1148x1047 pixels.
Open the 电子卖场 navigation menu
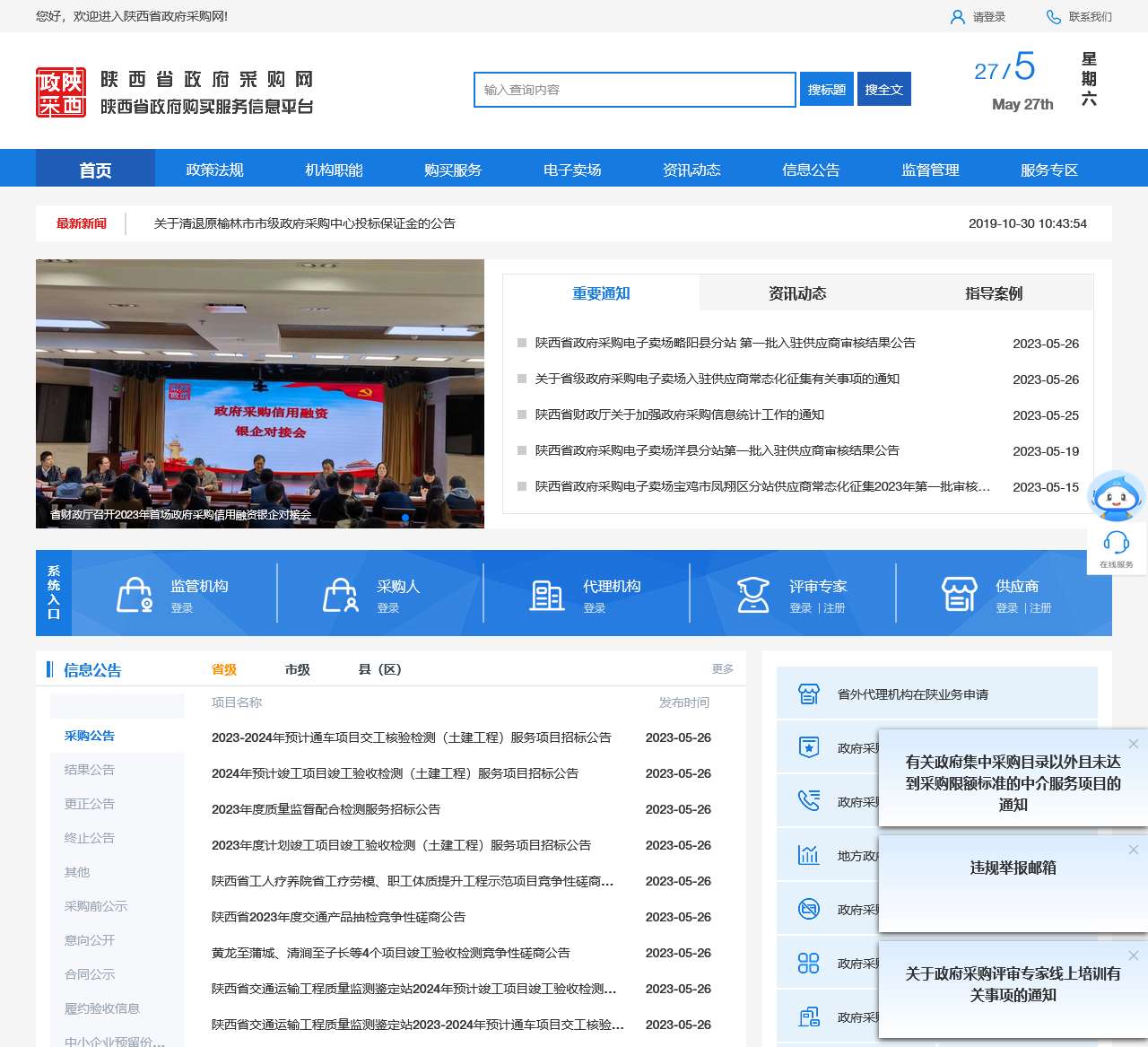coord(571,169)
